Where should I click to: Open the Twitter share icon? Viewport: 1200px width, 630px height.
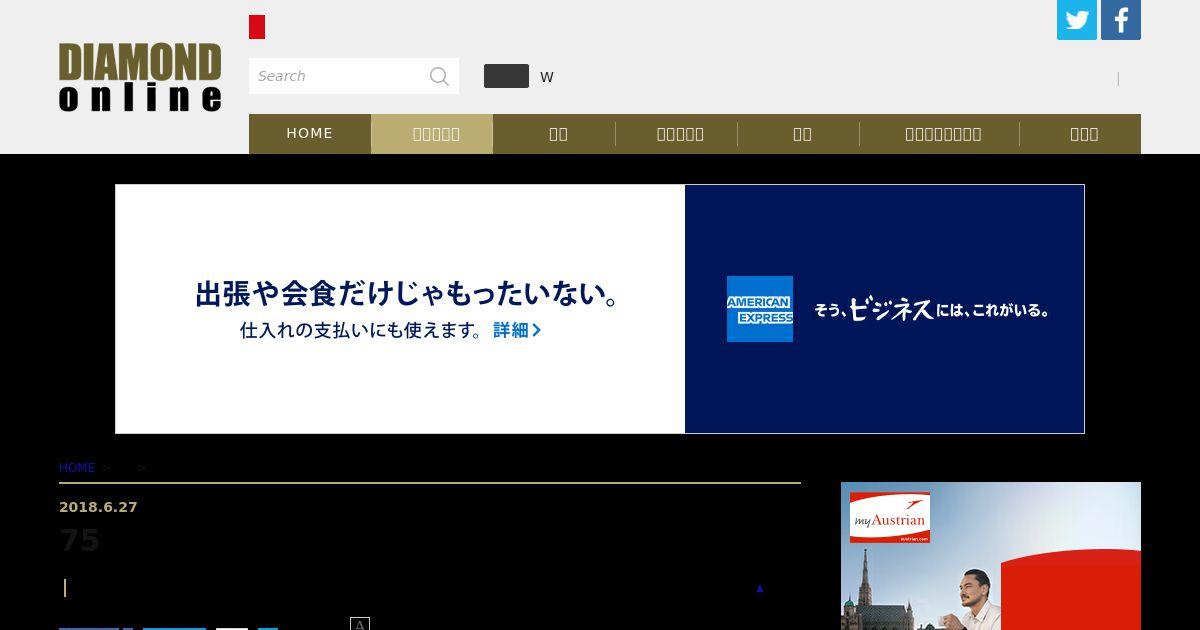pyautogui.click(x=1077, y=20)
